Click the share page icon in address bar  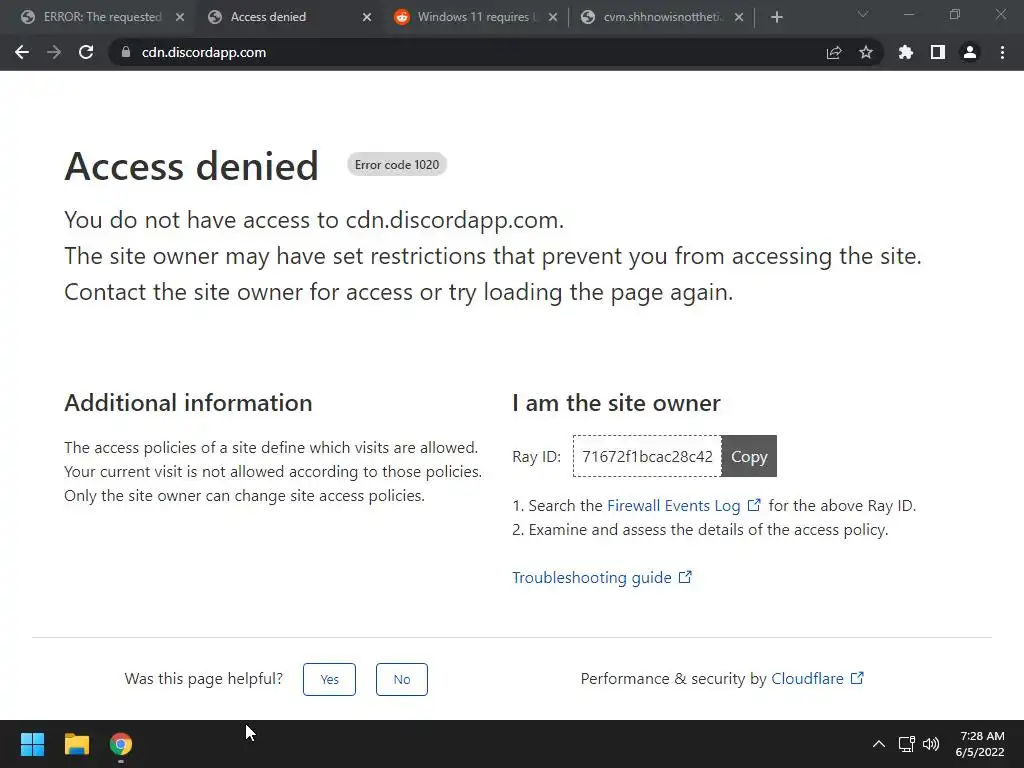[x=834, y=52]
